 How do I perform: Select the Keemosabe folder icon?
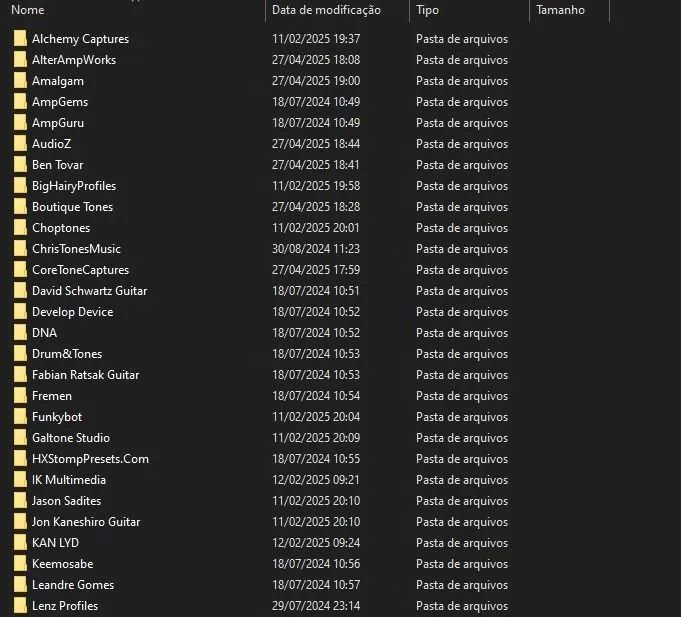pos(20,564)
